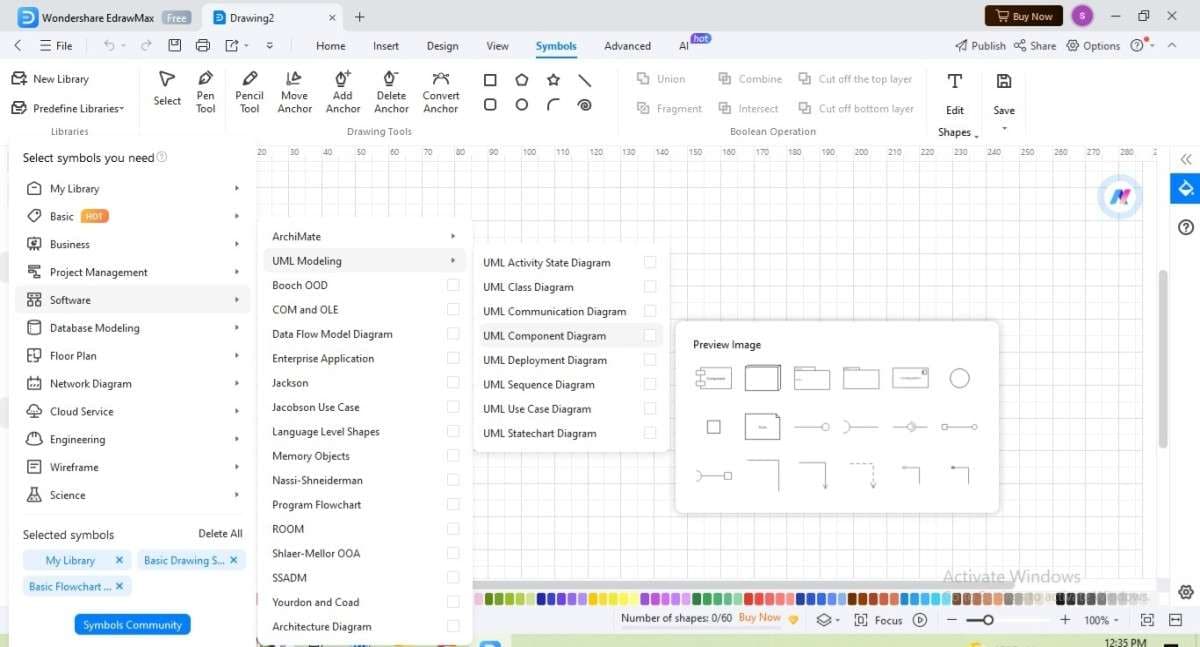Open the zoom level 100% dropdown
This screenshot has width=1200, height=647.
tap(1102, 620)
